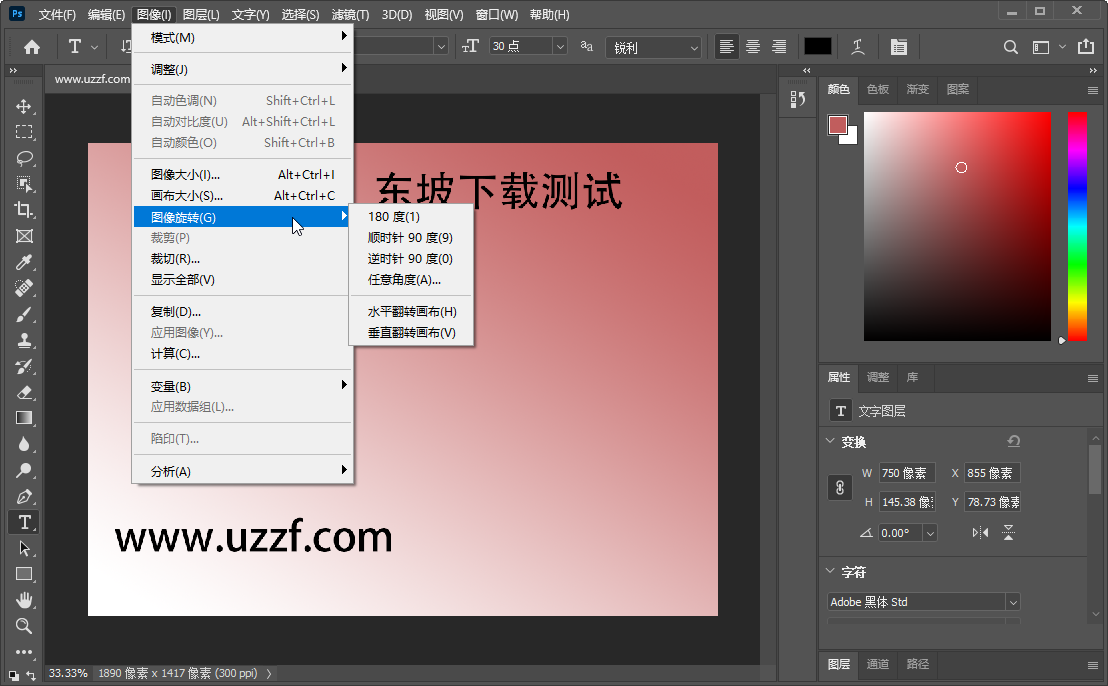Toggle right-align text button
Viewport: 1108px width, 686px height.
(x=779, y=47)
